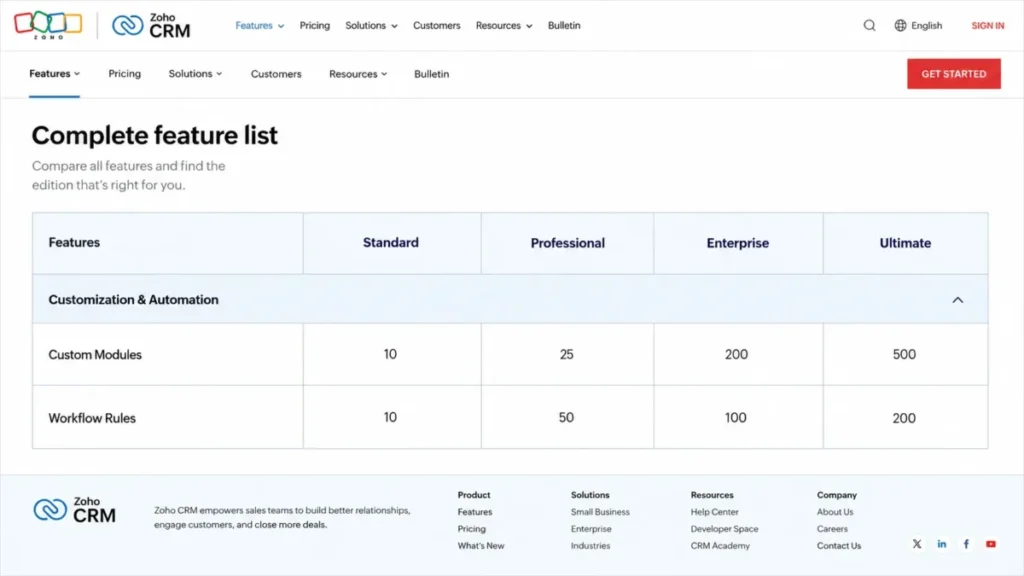Open the X (Twitter) social icon
1024x576 pixels.
click(x=917, y=544)
